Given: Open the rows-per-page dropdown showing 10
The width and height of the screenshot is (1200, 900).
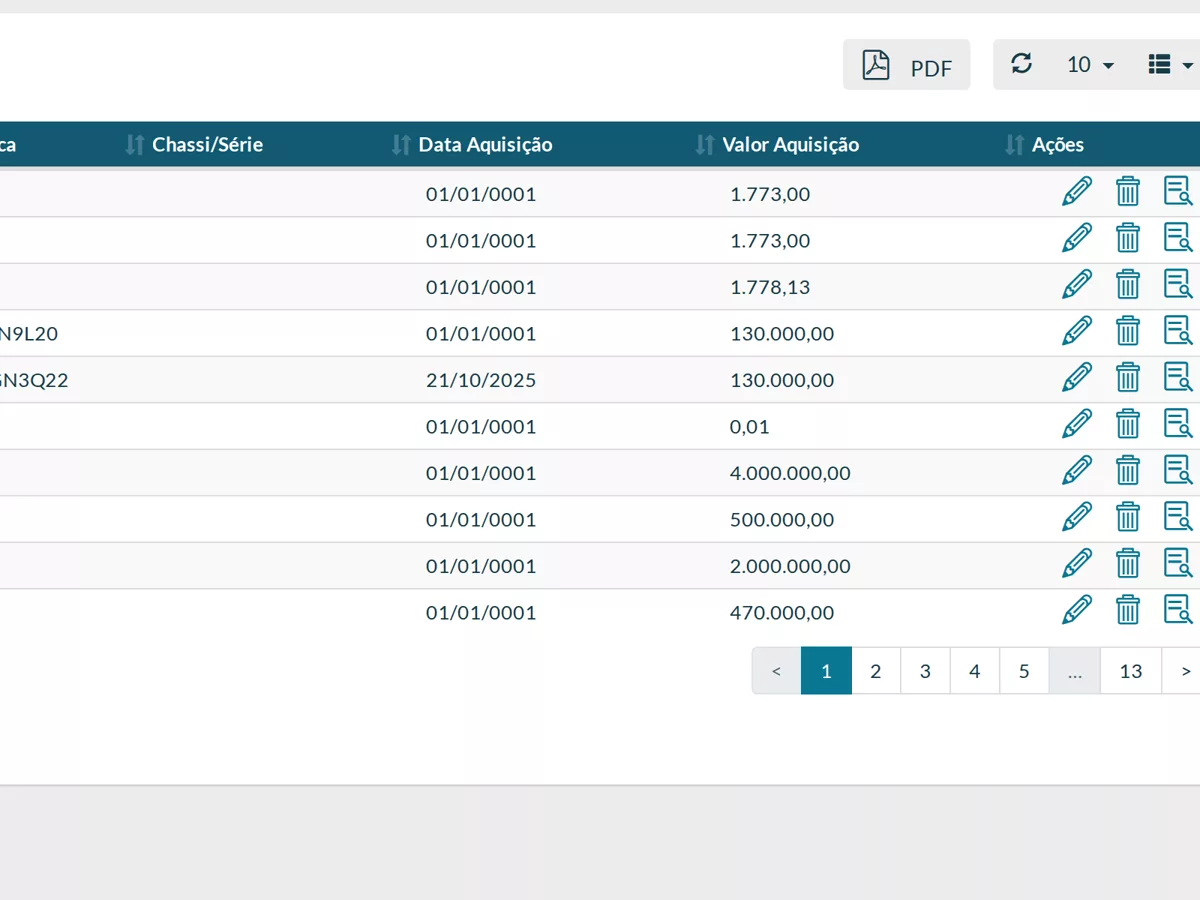Looking at the screenshot, I should pyautogui.click(x=1090, y=65).
